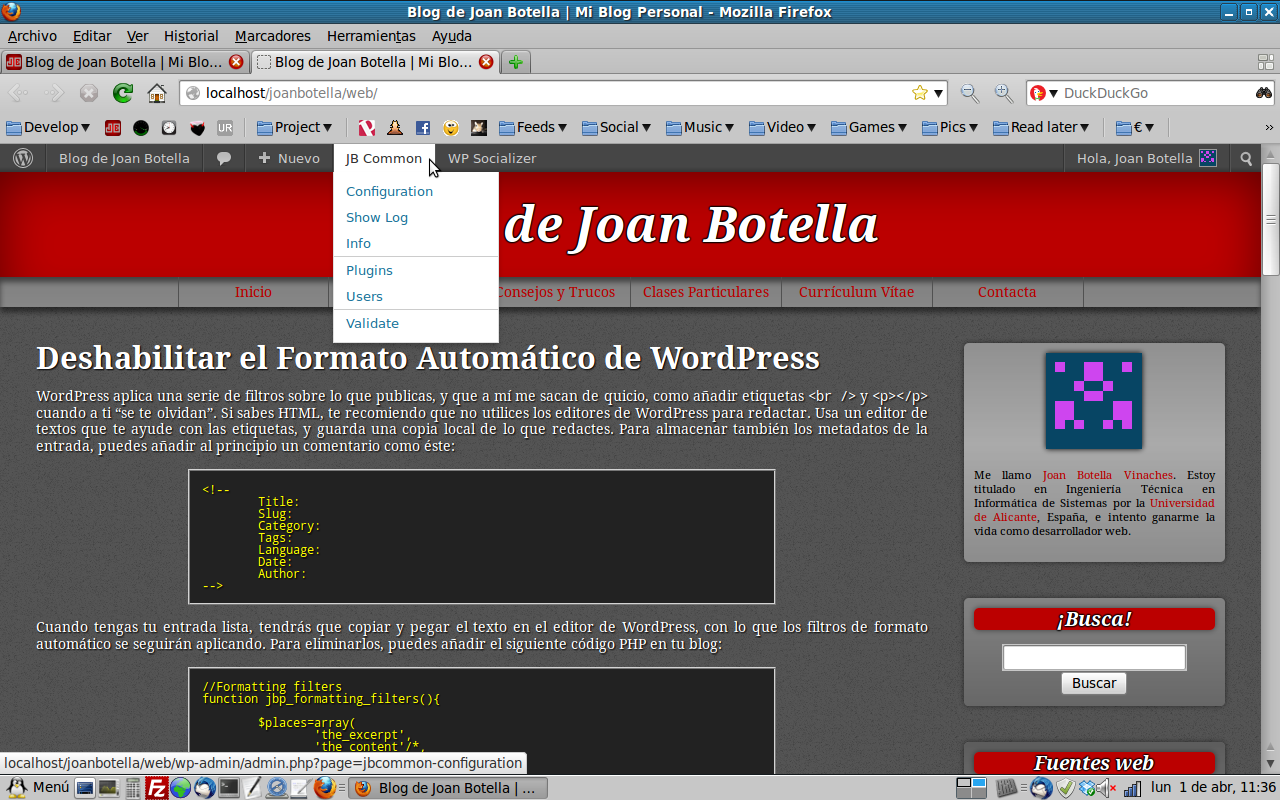Expand the Music bookmarks folder
The image size is (1280, 800).
click(700, 127)
